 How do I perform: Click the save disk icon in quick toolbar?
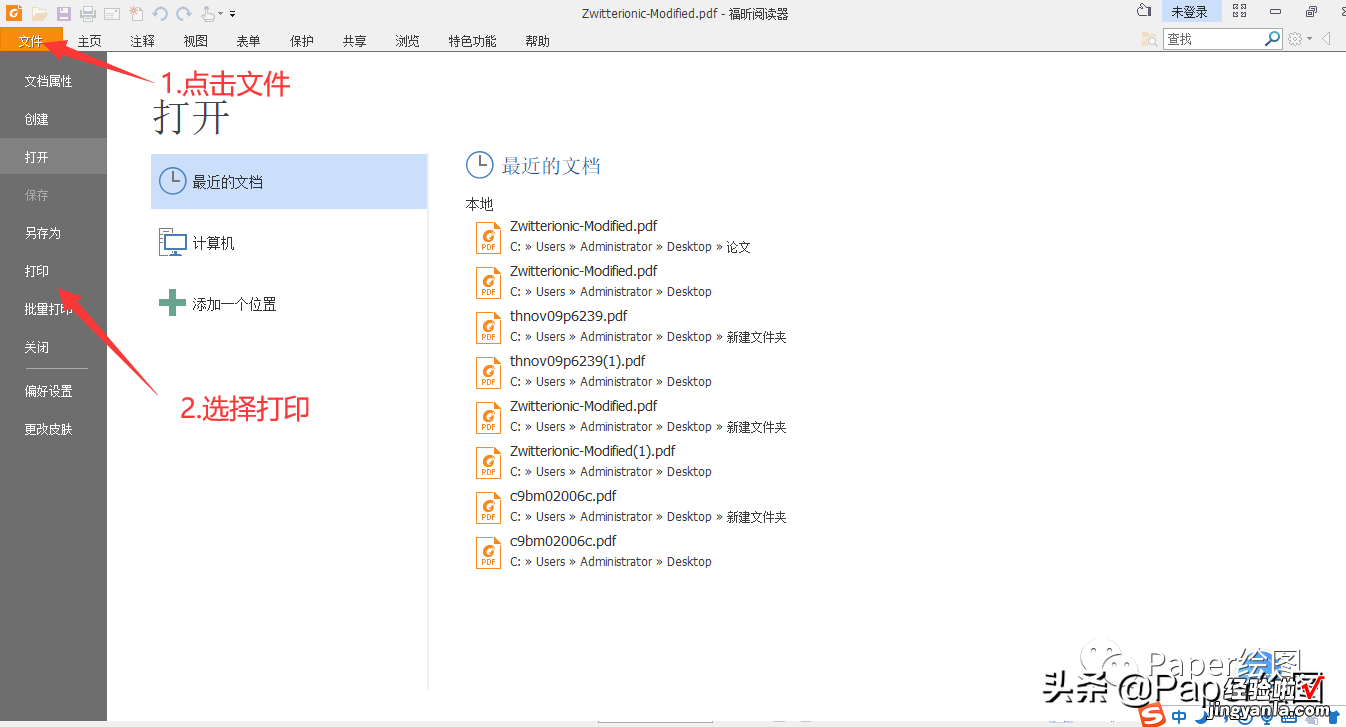(x=64, y=13)
